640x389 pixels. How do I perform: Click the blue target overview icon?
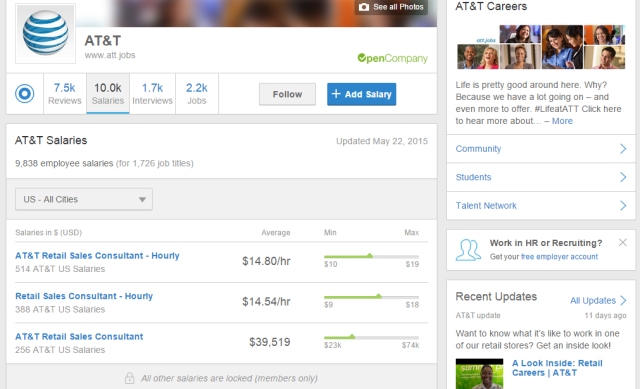tap(24, 93)
